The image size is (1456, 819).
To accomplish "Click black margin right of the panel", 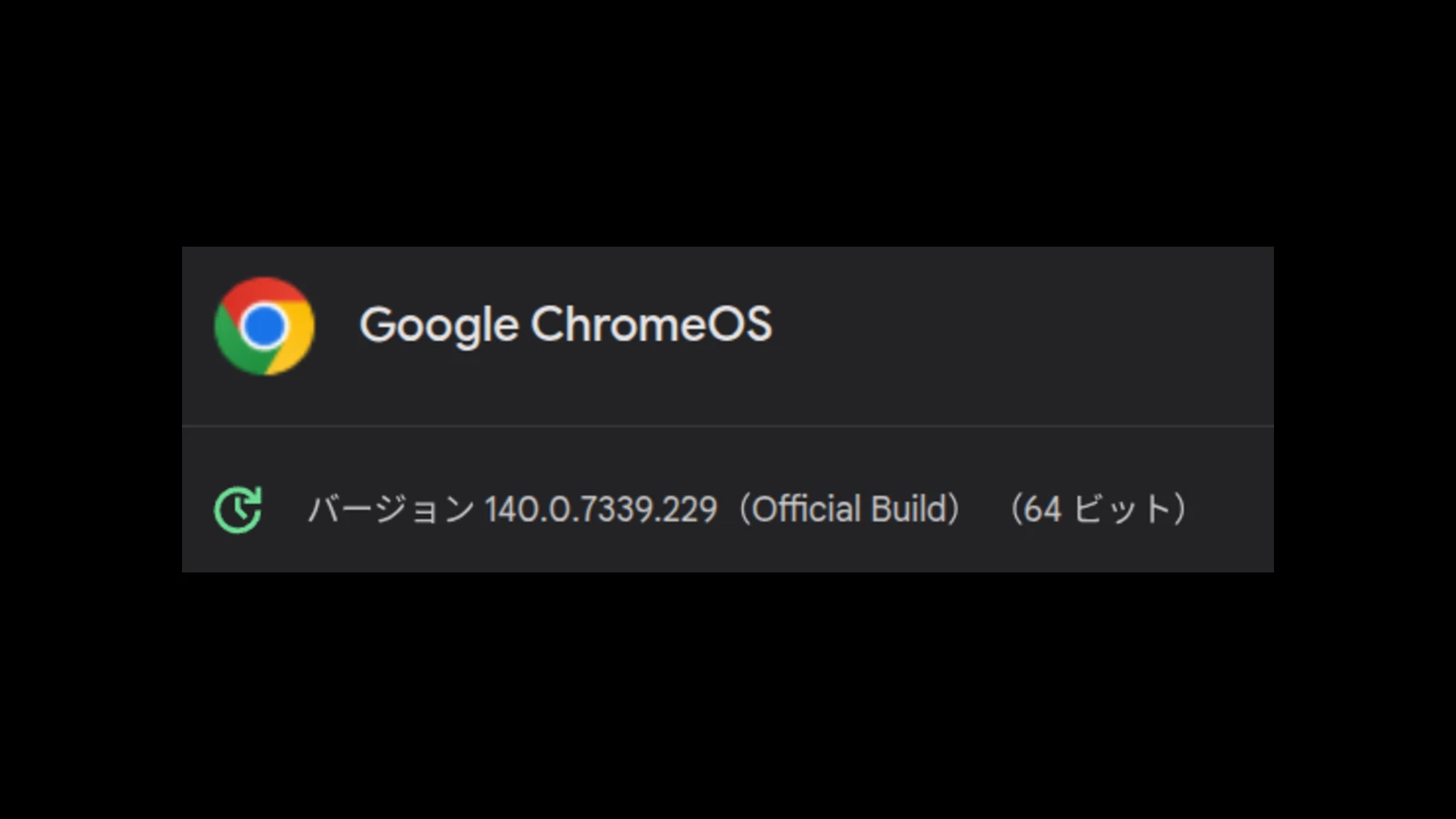I will point(1365,409).
